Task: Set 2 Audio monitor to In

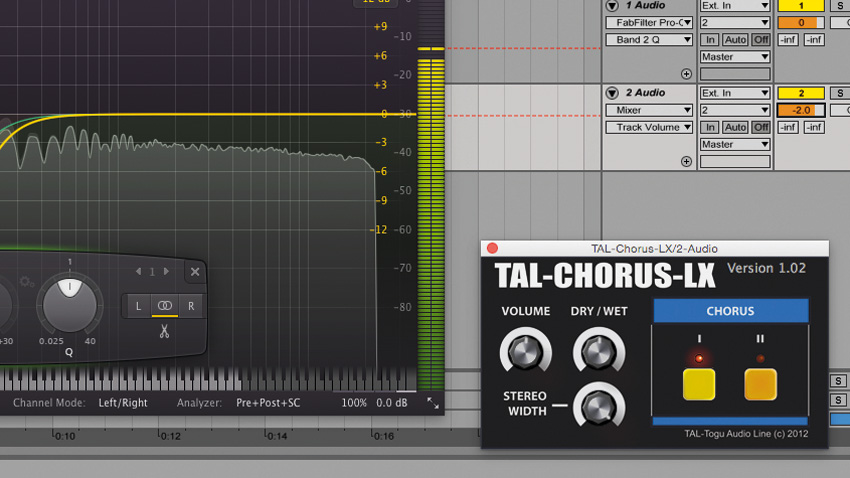Action: [x=710, y=127]
